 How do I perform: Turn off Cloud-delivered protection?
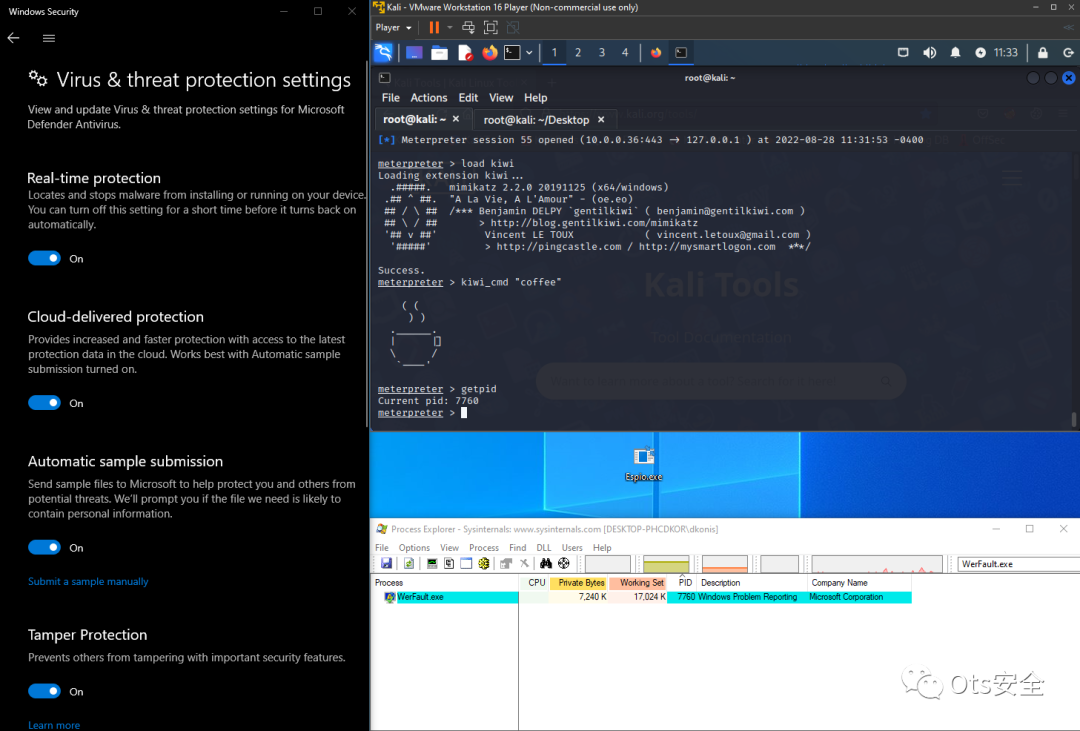point(44,403)
